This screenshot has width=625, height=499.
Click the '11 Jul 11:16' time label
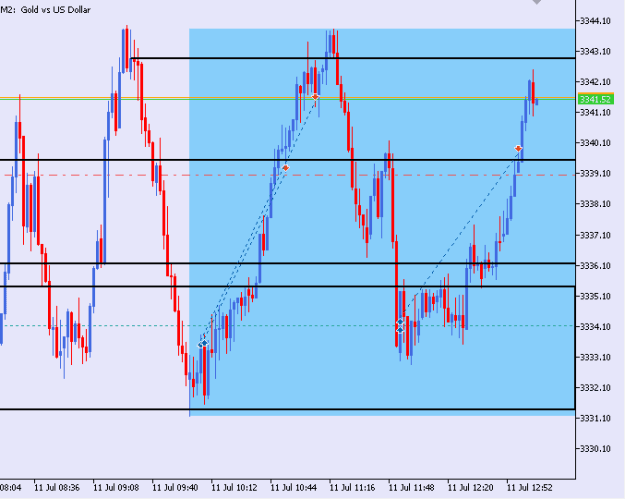click(x=352, y=488)
